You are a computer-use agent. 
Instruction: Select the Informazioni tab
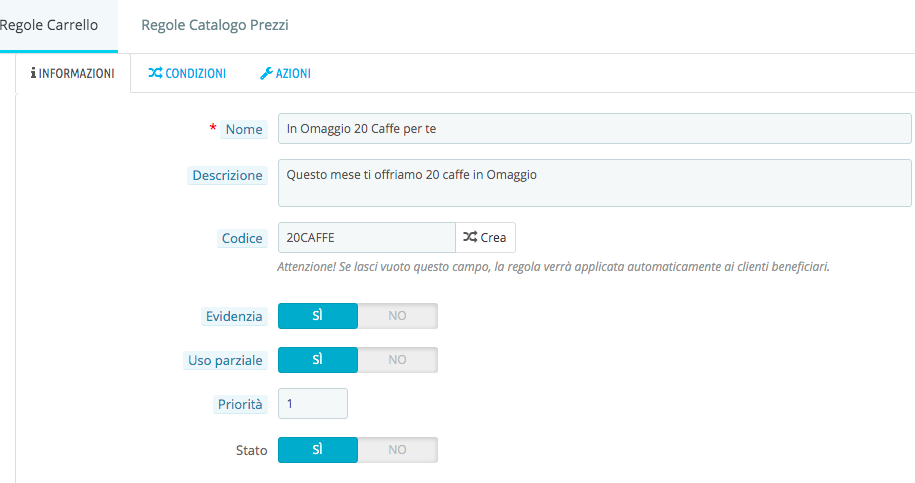[x=73, y=73]
